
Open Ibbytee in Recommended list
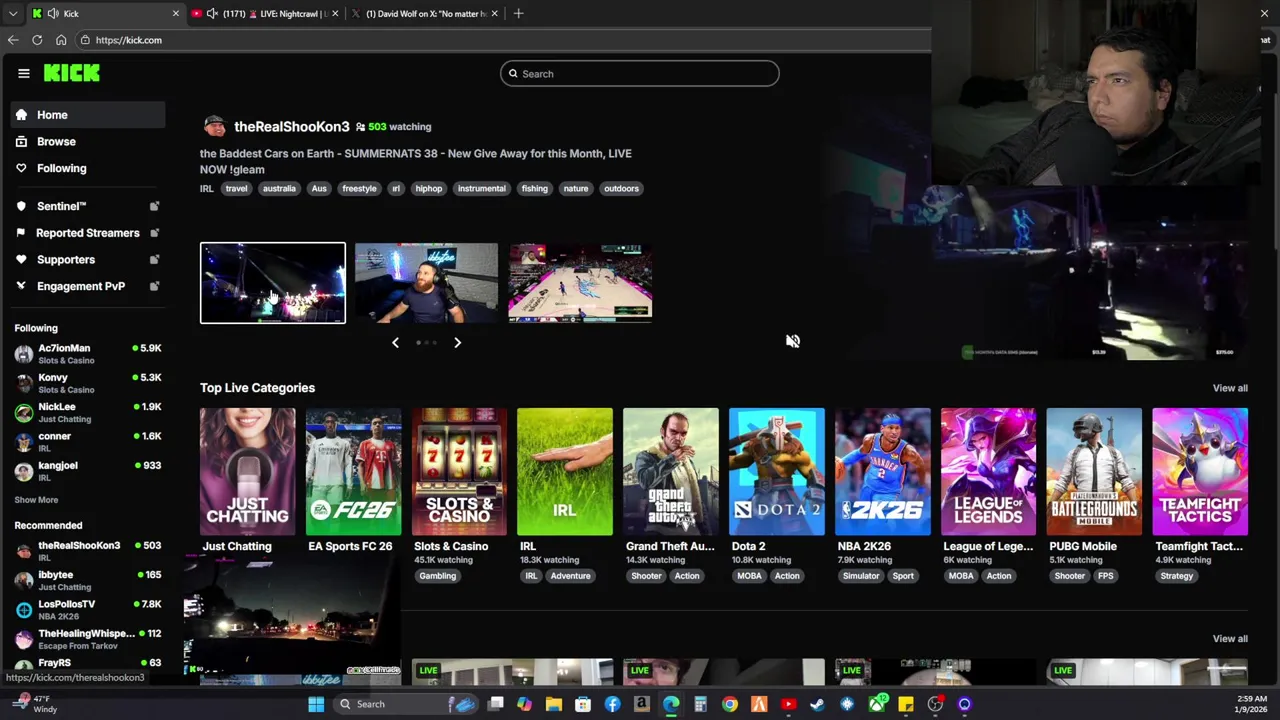[x=88, y=580]
